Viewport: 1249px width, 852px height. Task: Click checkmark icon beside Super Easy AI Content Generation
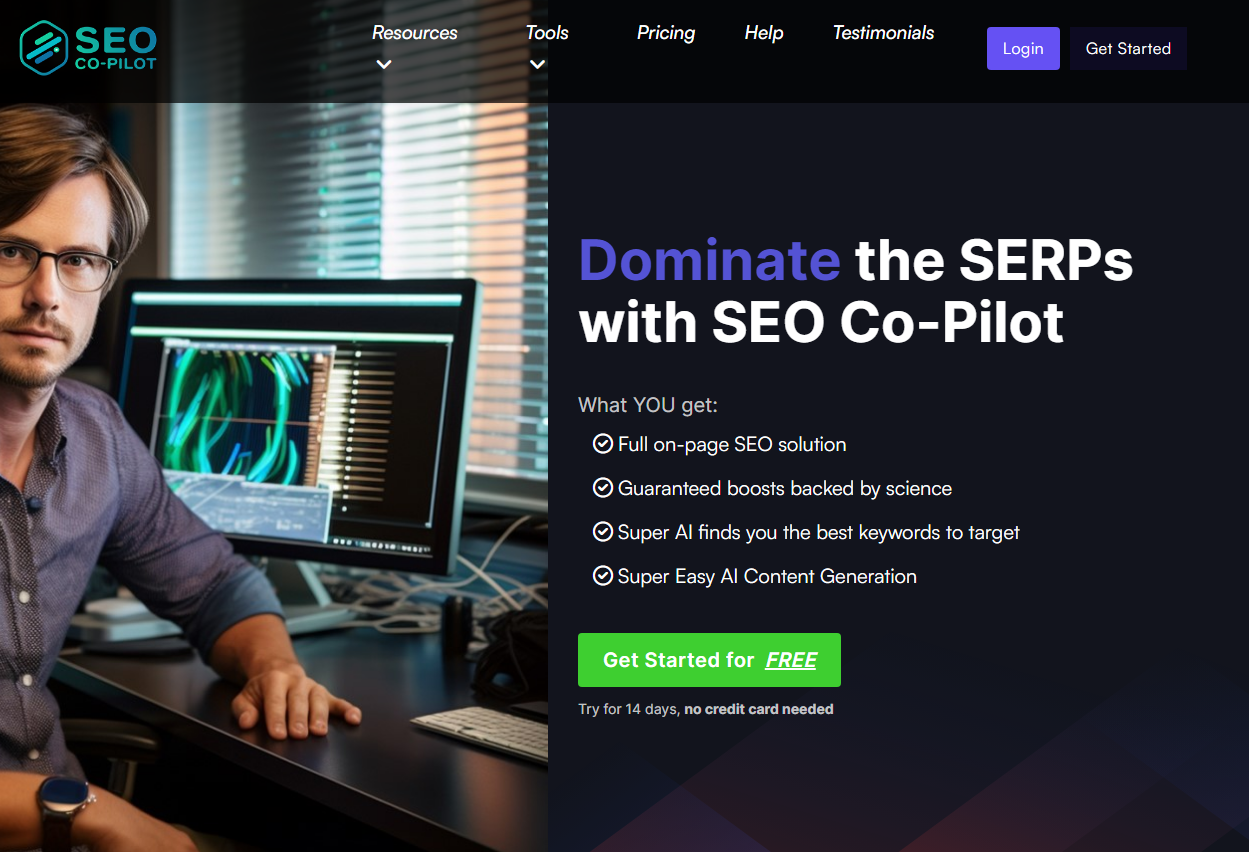click(603, 575)
